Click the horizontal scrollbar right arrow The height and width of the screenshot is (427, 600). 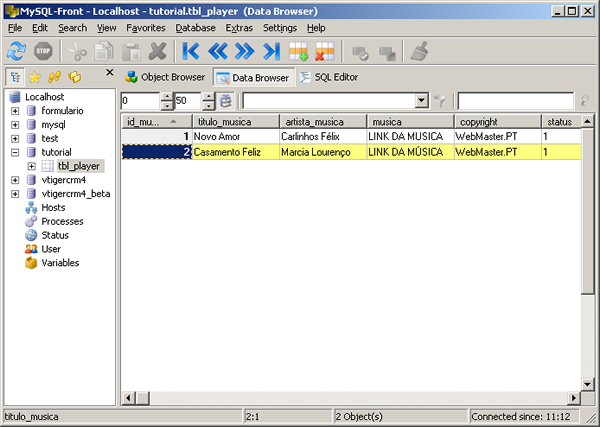point(574,398)
